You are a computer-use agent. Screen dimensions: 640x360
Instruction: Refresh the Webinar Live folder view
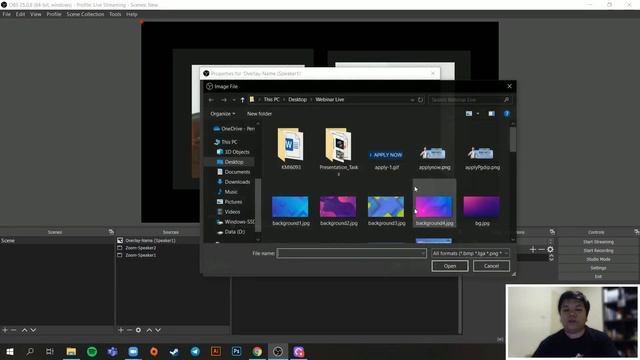click(420, 100)
